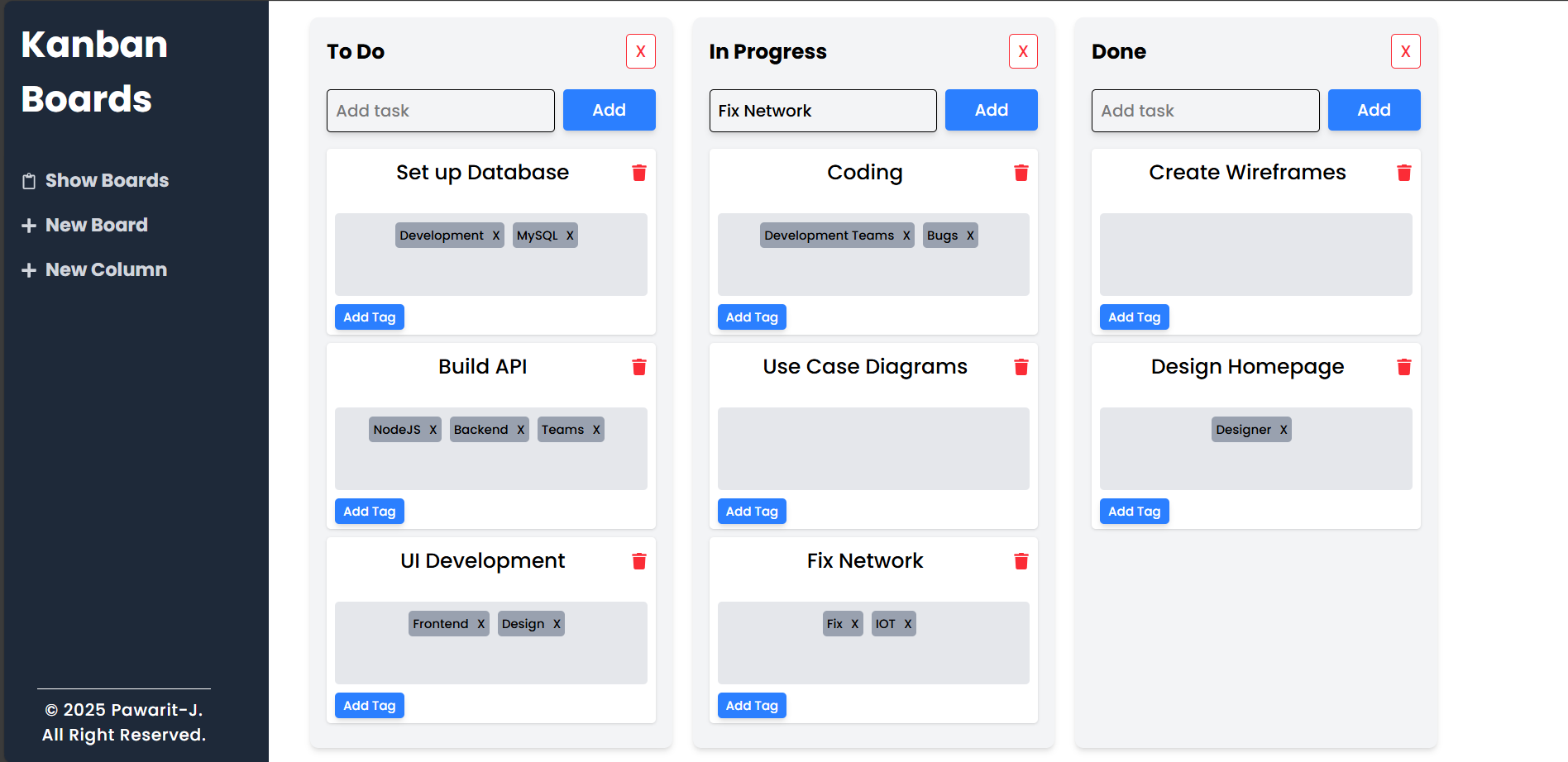Viewport: 1568px width, 762px height.
Task: Click the Add task field under To Do
Action: (440, 110)
